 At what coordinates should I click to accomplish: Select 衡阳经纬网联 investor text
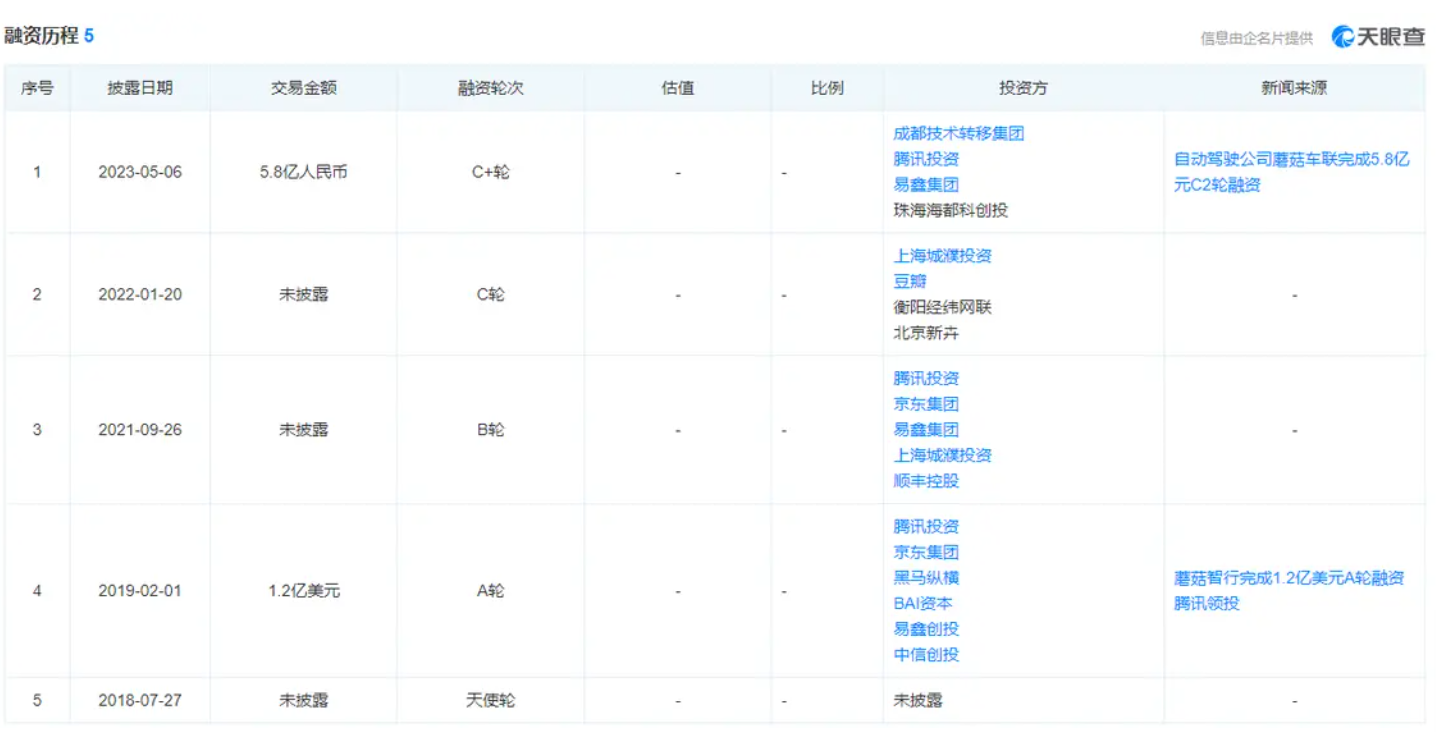942,308
